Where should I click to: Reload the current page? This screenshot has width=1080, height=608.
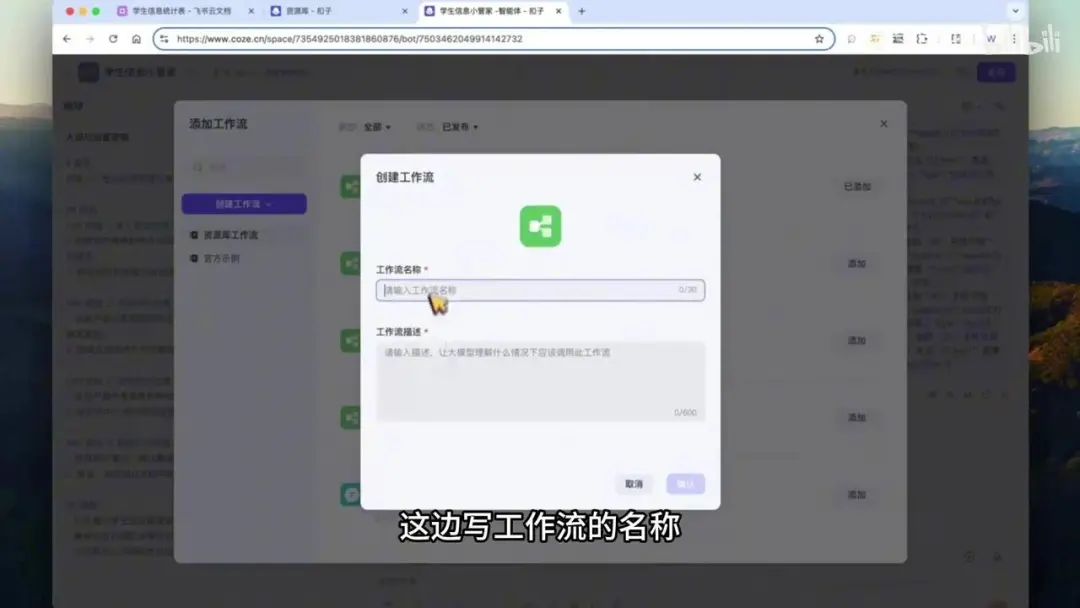113,39
